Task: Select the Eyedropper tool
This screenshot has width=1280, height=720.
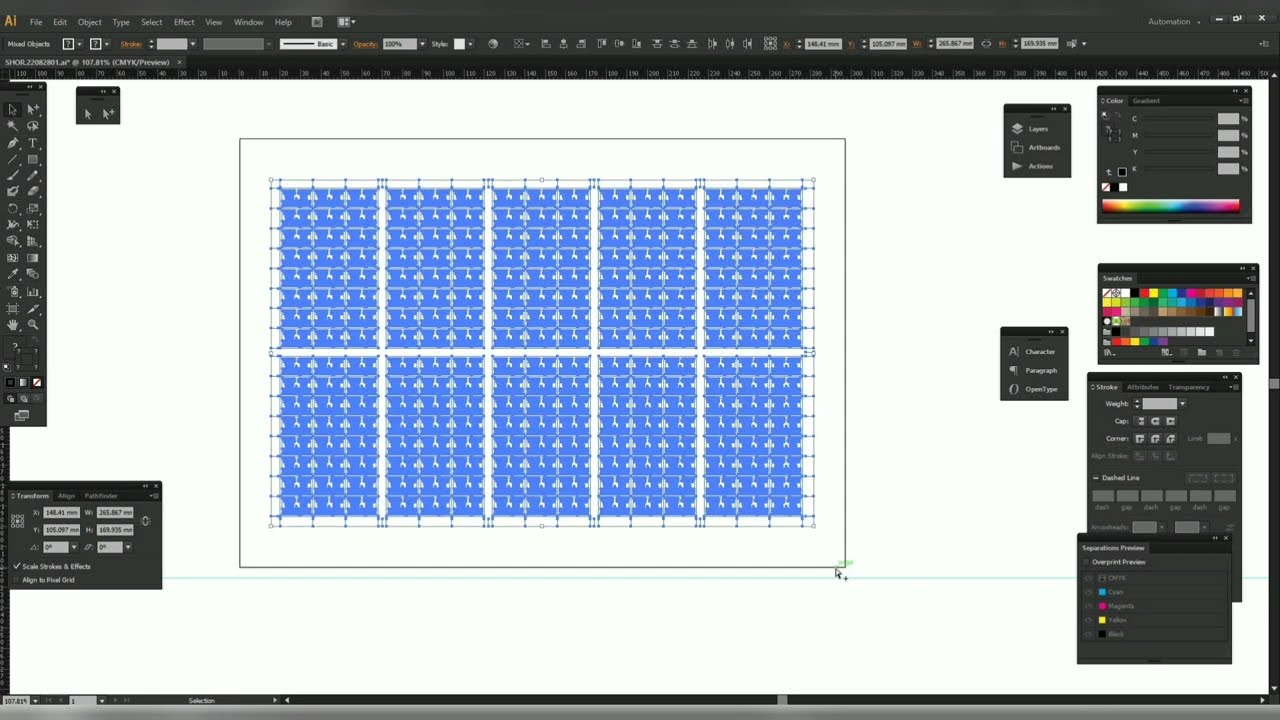Action: coord(12,274)
